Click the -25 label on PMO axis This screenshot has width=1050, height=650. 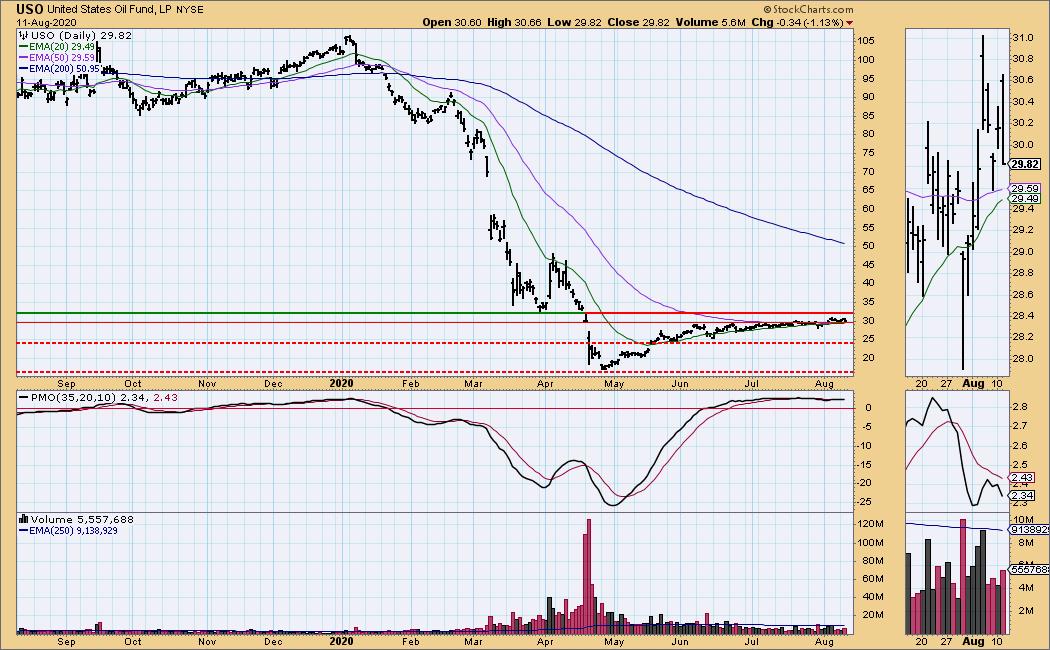click(x=866, y=501)
